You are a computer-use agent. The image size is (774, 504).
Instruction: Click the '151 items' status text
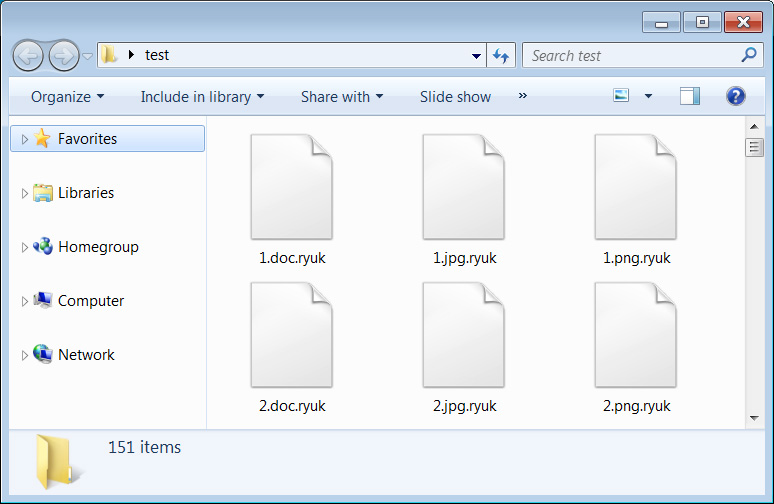pyautogui.click(x=145, y=447)
